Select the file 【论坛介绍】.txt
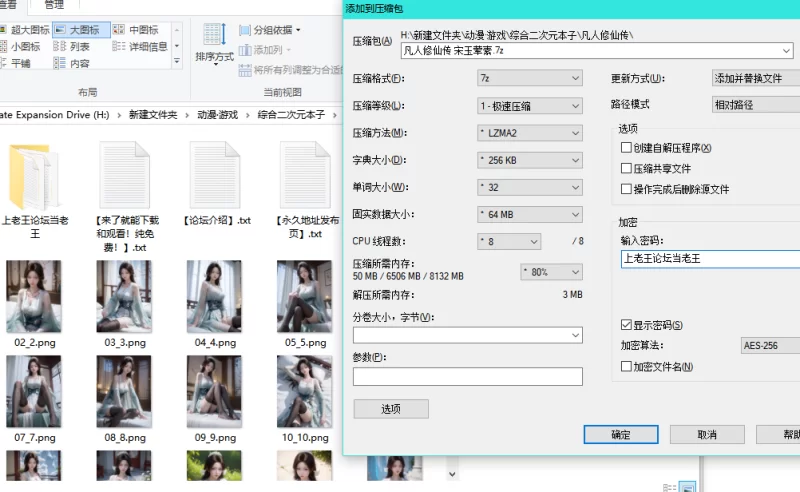Image resolution: width=800 pixels, height=492 pixels. coord(215,184)
